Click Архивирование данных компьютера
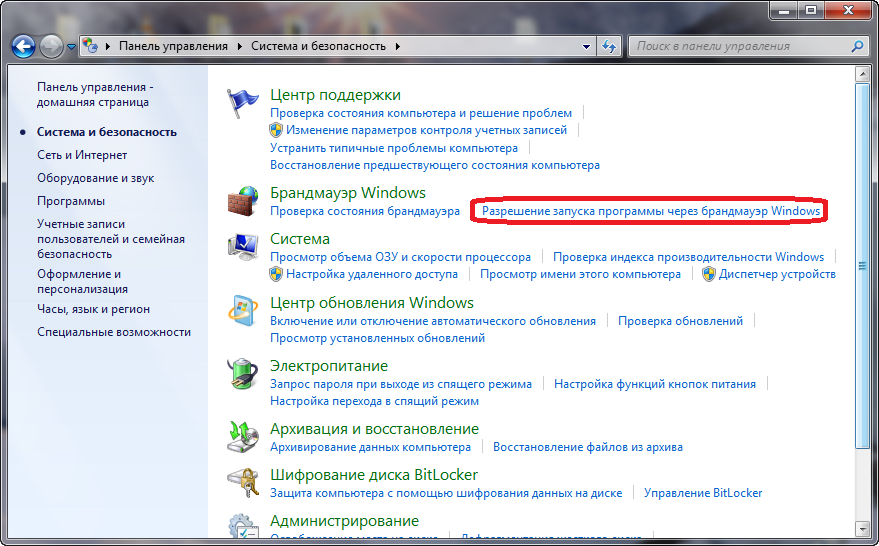 [x=371, y=447]
